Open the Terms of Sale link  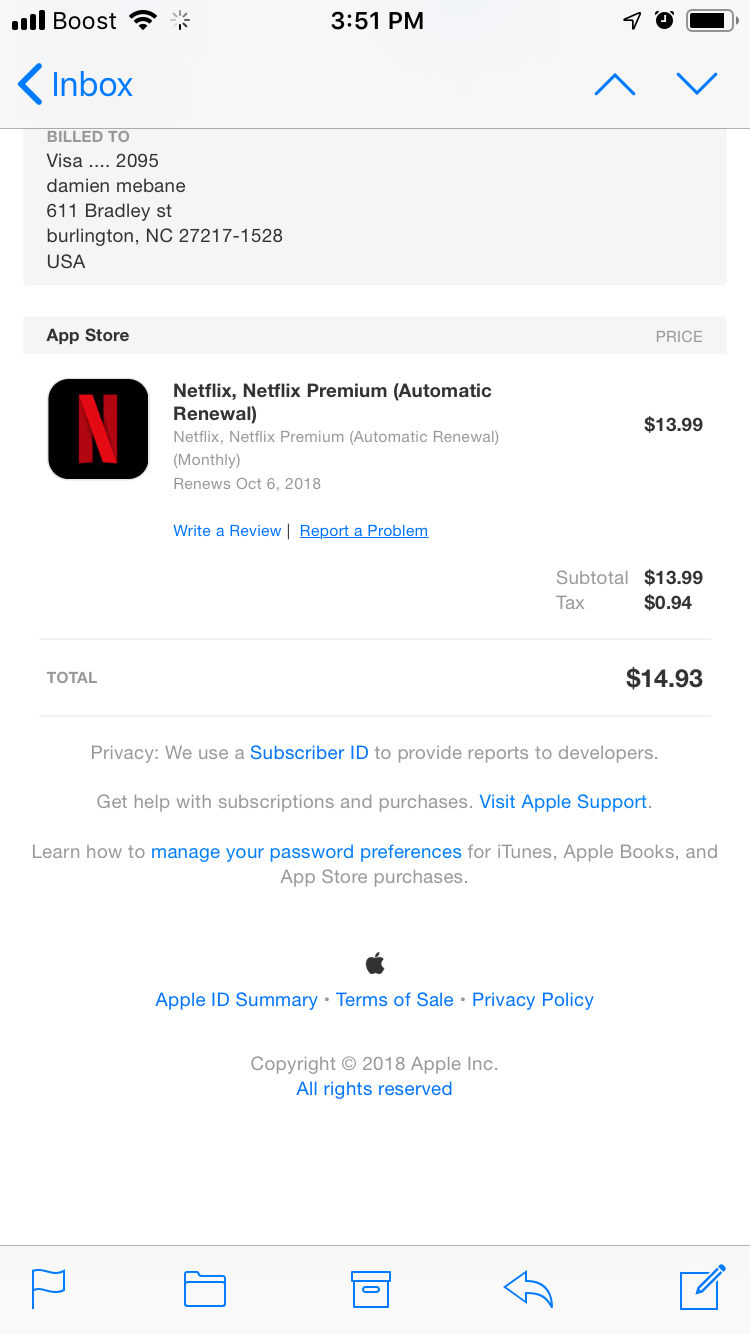395,1000
